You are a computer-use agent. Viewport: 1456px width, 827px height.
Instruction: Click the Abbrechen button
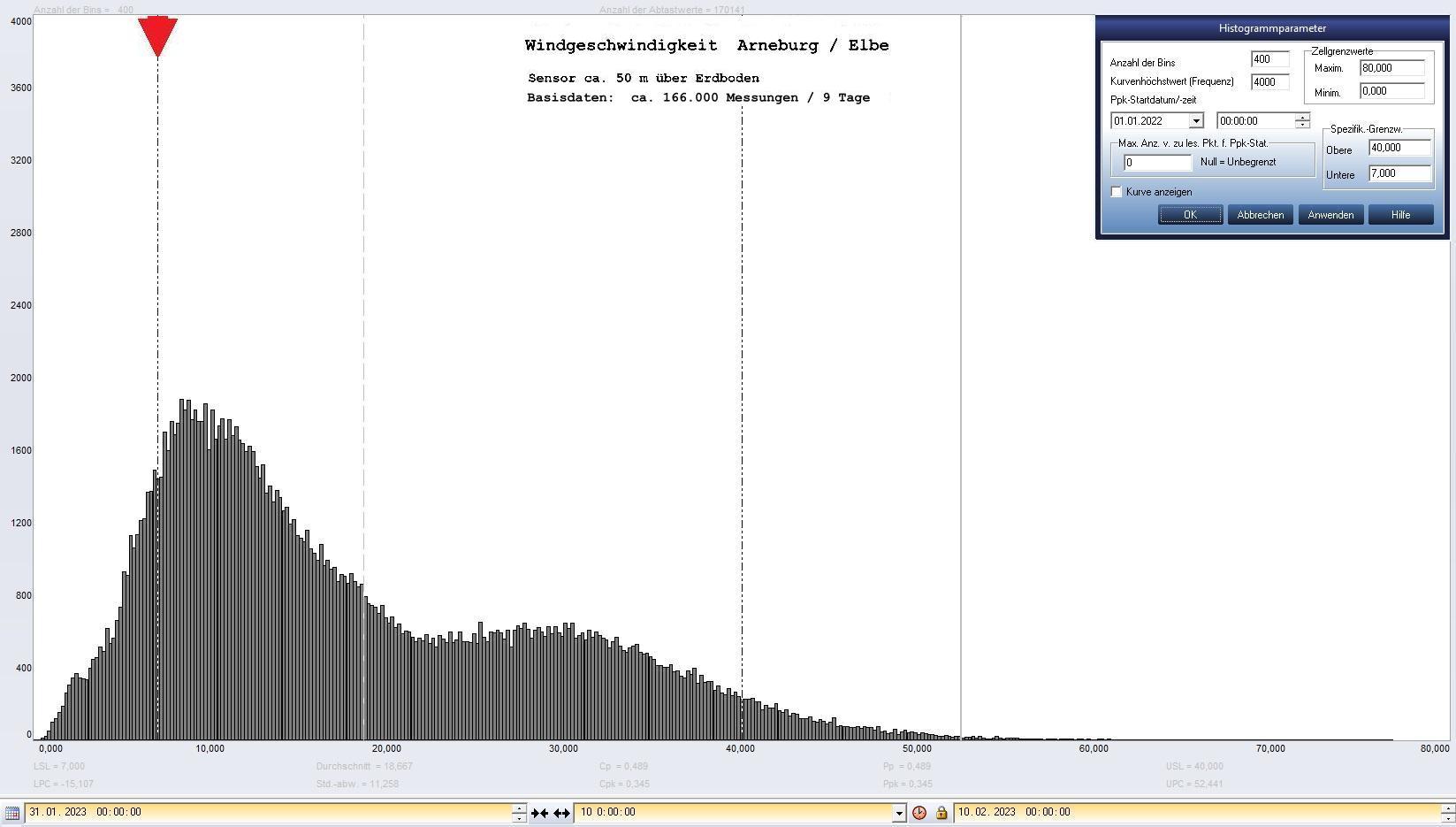pyautogui.click(x=1260, y=215)
